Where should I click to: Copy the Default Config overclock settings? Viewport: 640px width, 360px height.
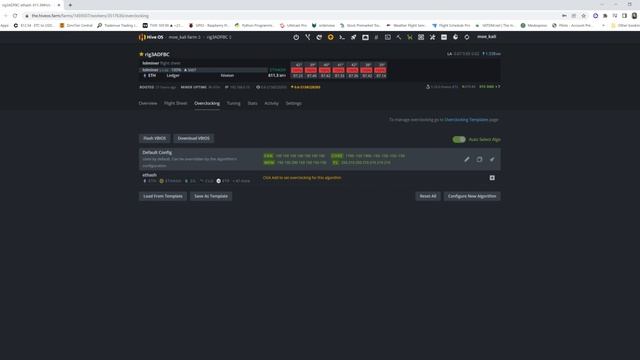coord(479,159)
